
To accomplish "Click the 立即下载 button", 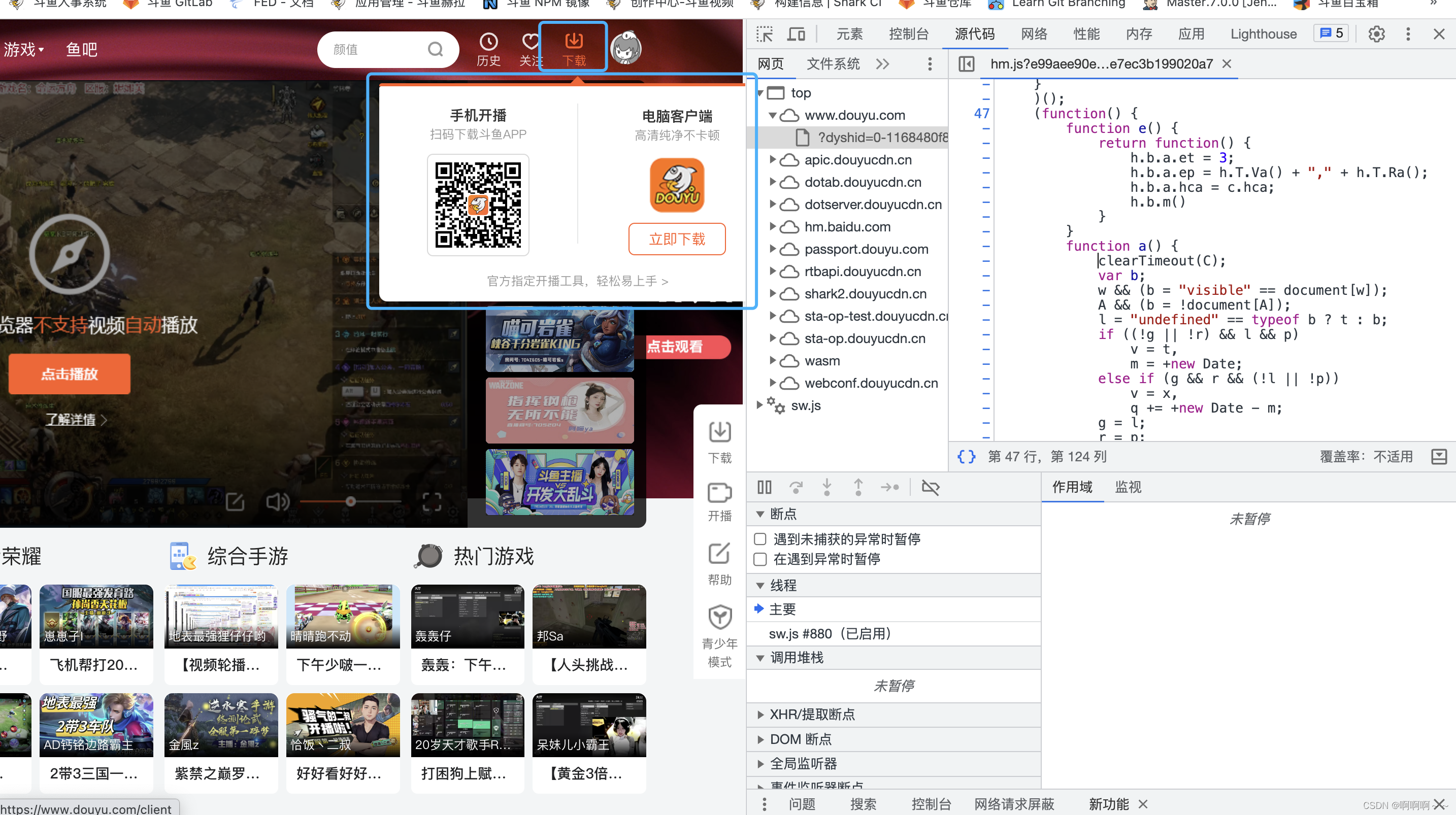I will click(677, 239).
